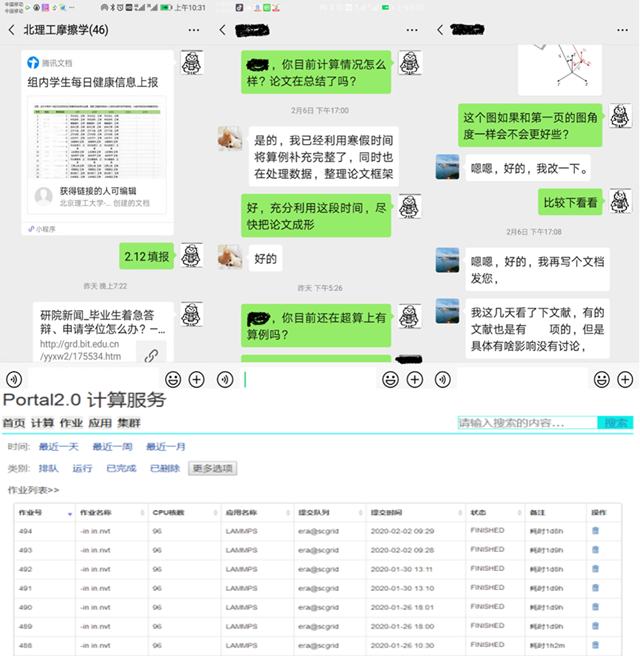
Task: Tap the message text field in the middle chat
Action: click(310, 379)
